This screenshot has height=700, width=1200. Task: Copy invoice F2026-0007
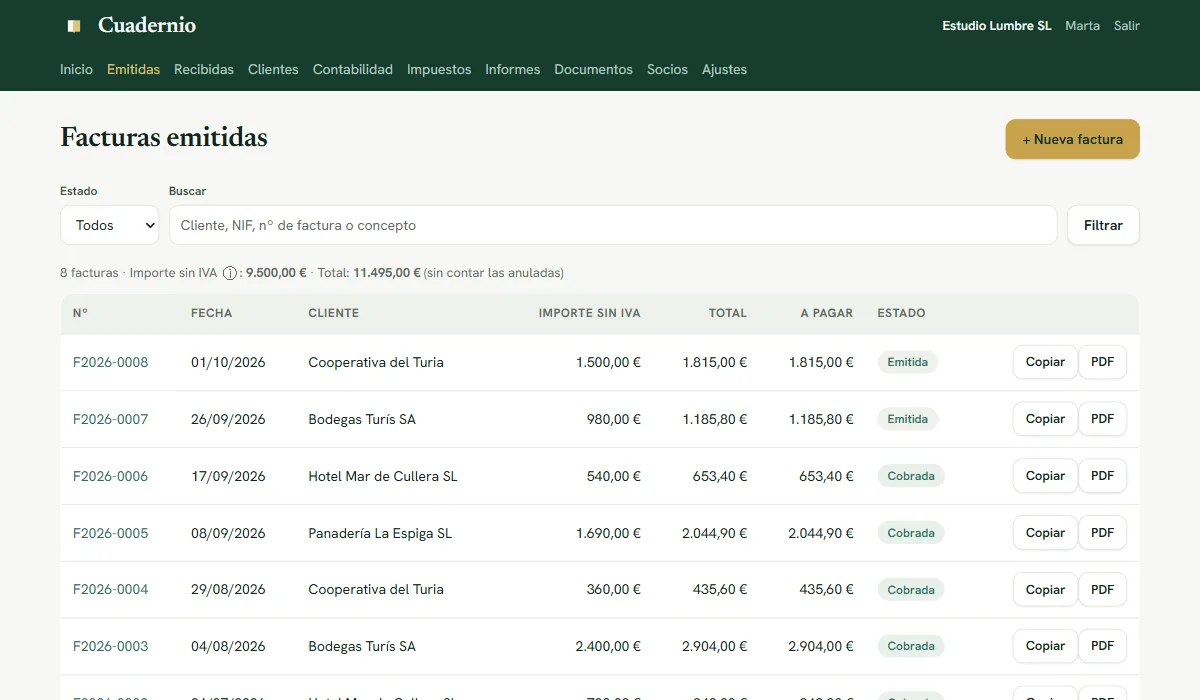coord(1045,419)
